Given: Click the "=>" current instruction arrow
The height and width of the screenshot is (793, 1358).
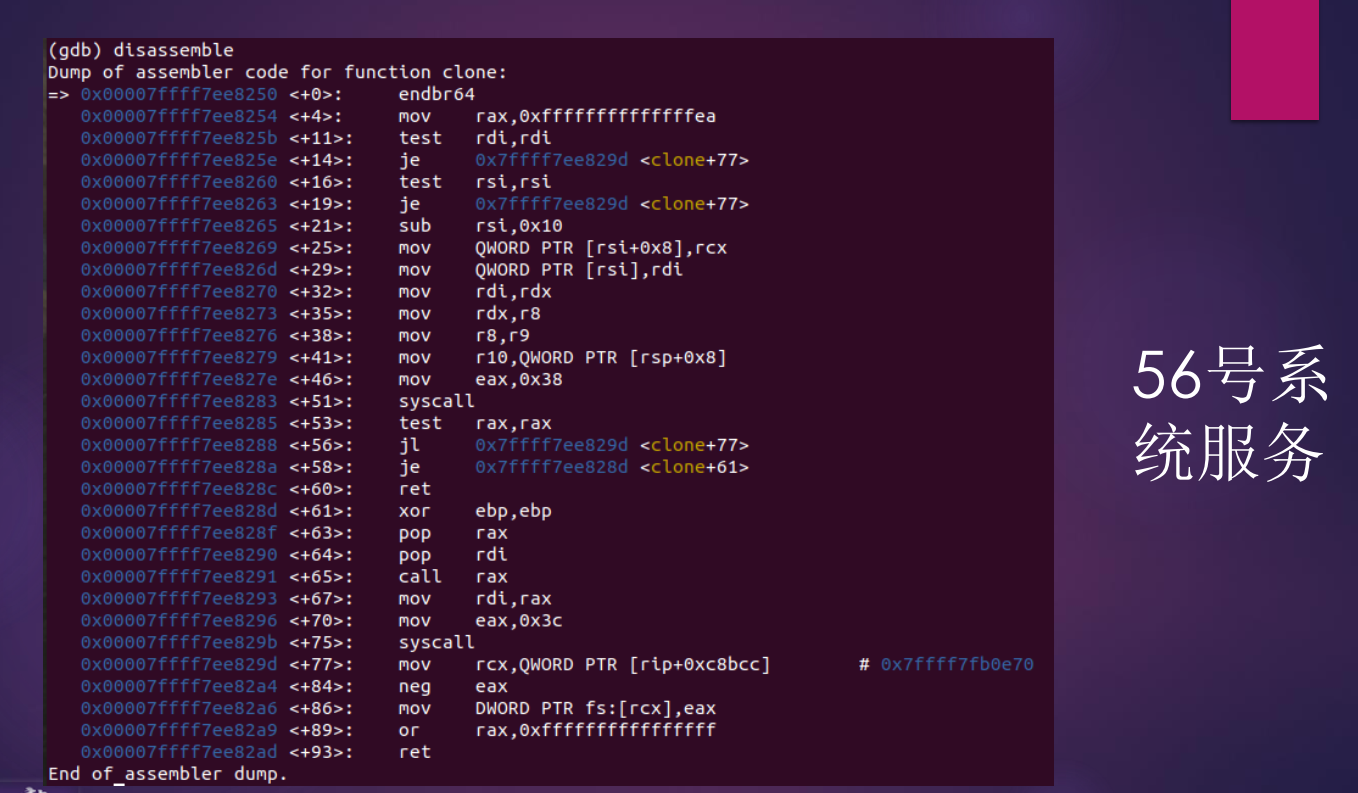Looking at the screenshot, I should tap(59, 94).
